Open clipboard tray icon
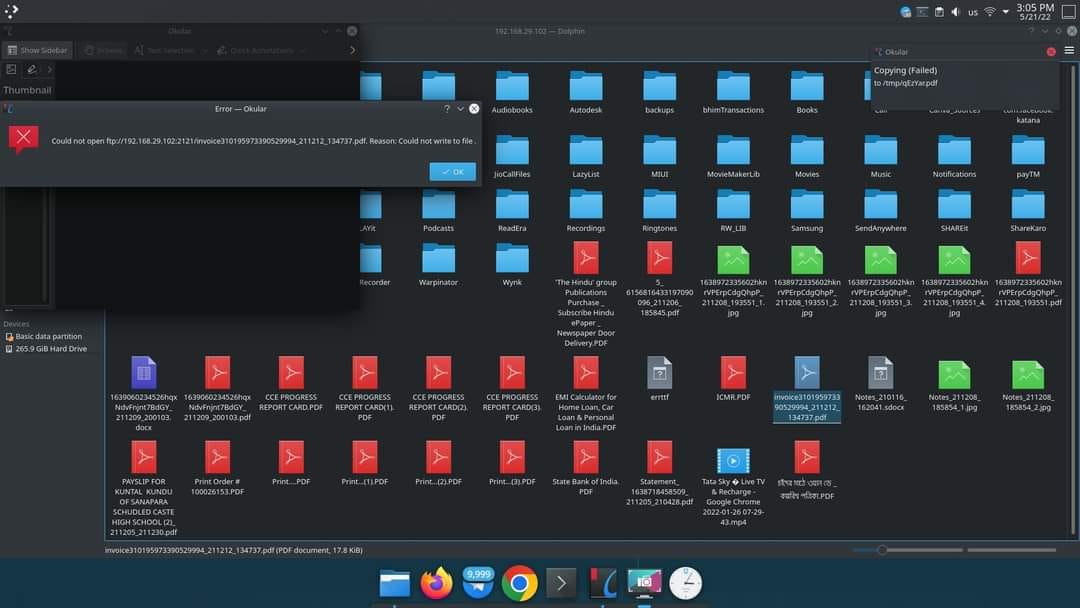1080x608 pixels. (x=939, y=12)
